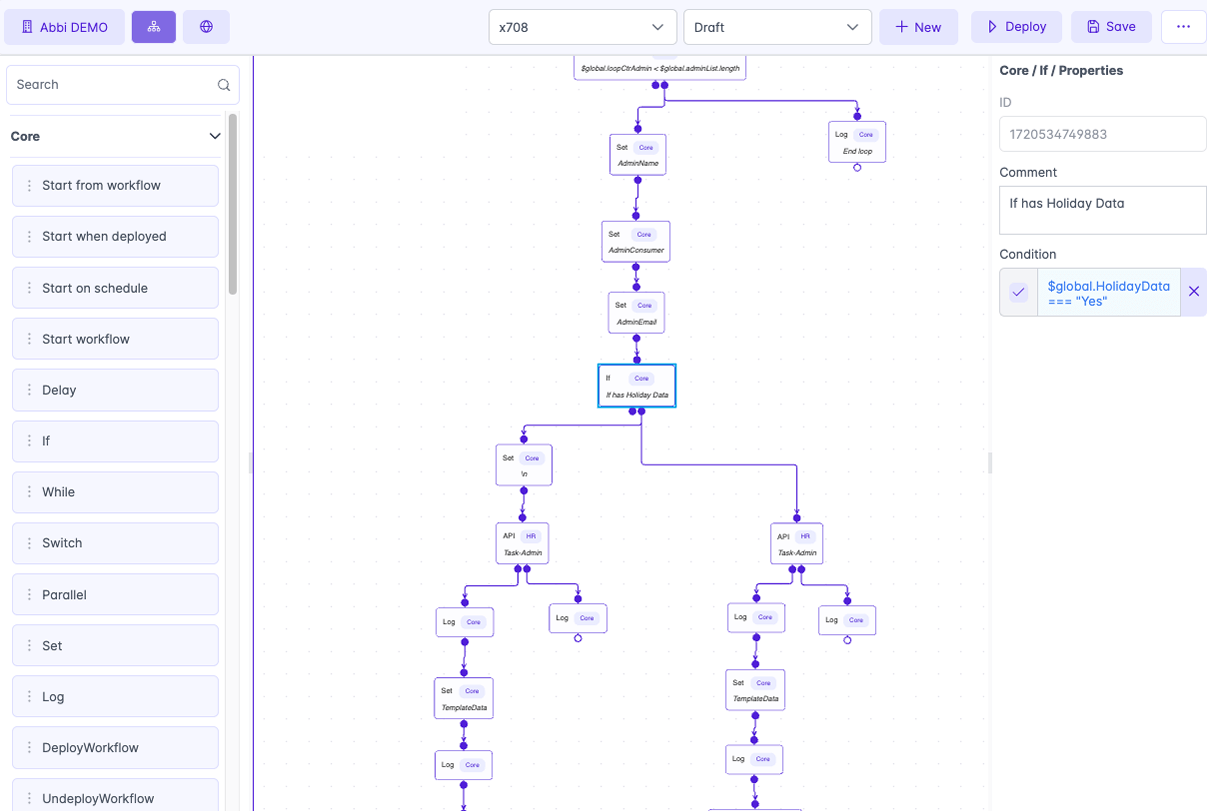Confirm the condition with the checkmark button
The image size is (1207, 811).
[1018, 292]
